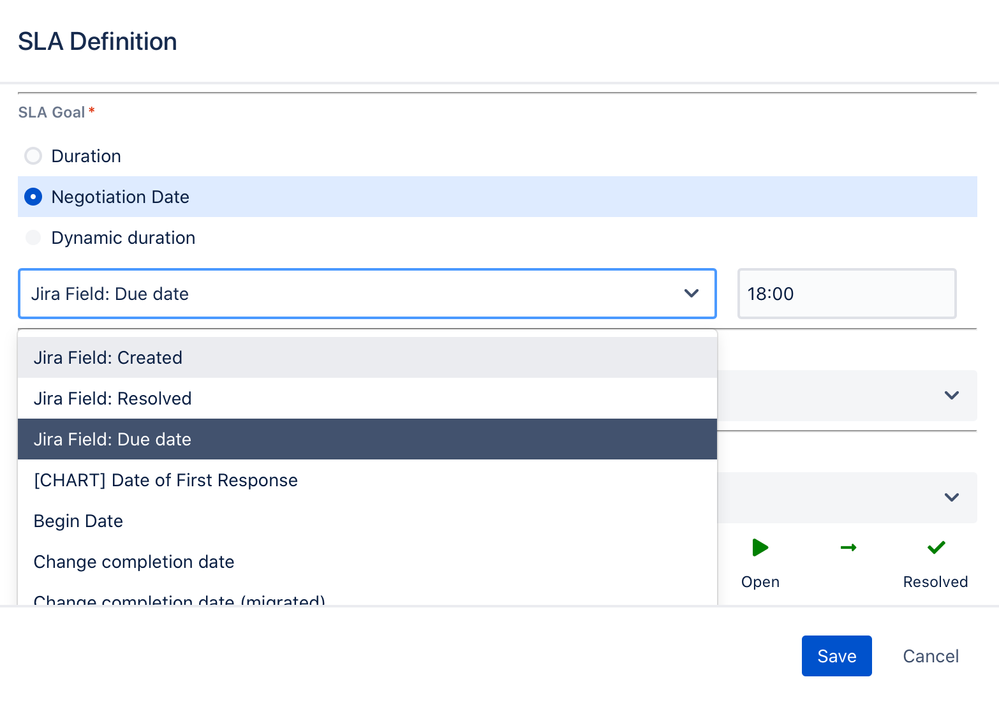Click the Save button
This screenshot has height=702, width=999.
(836, 656)
